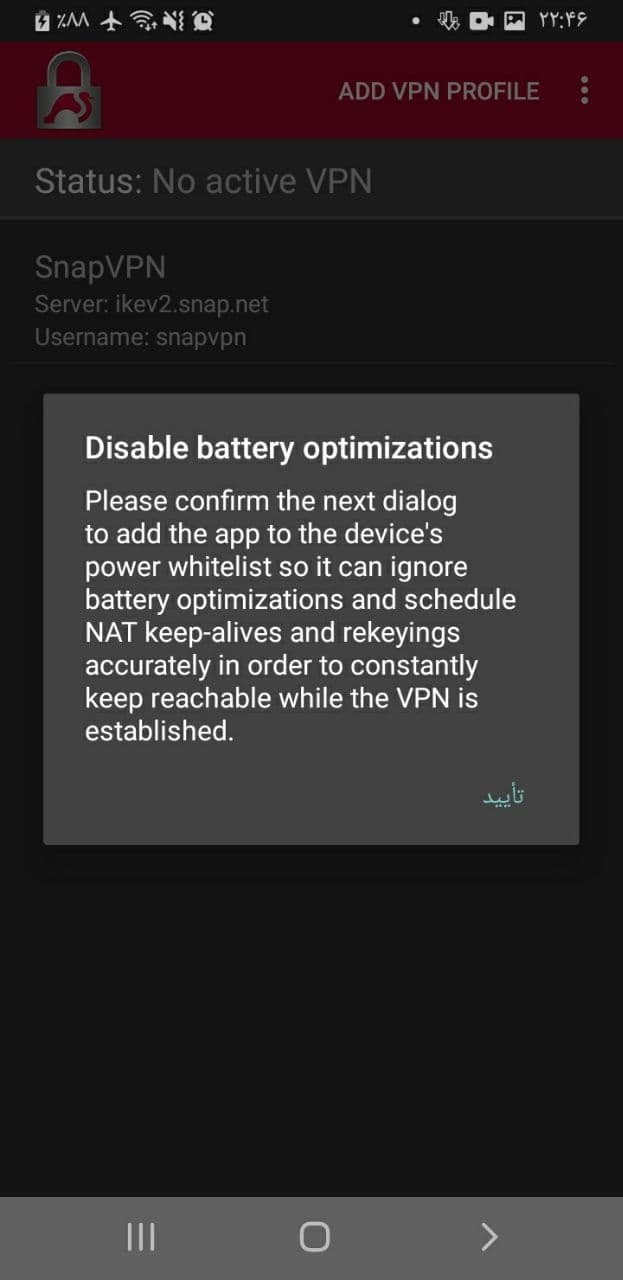The height and width of the screenshot is (1280, 623).
Task: Tap the muted sound status icon
Action: [176, 20]
